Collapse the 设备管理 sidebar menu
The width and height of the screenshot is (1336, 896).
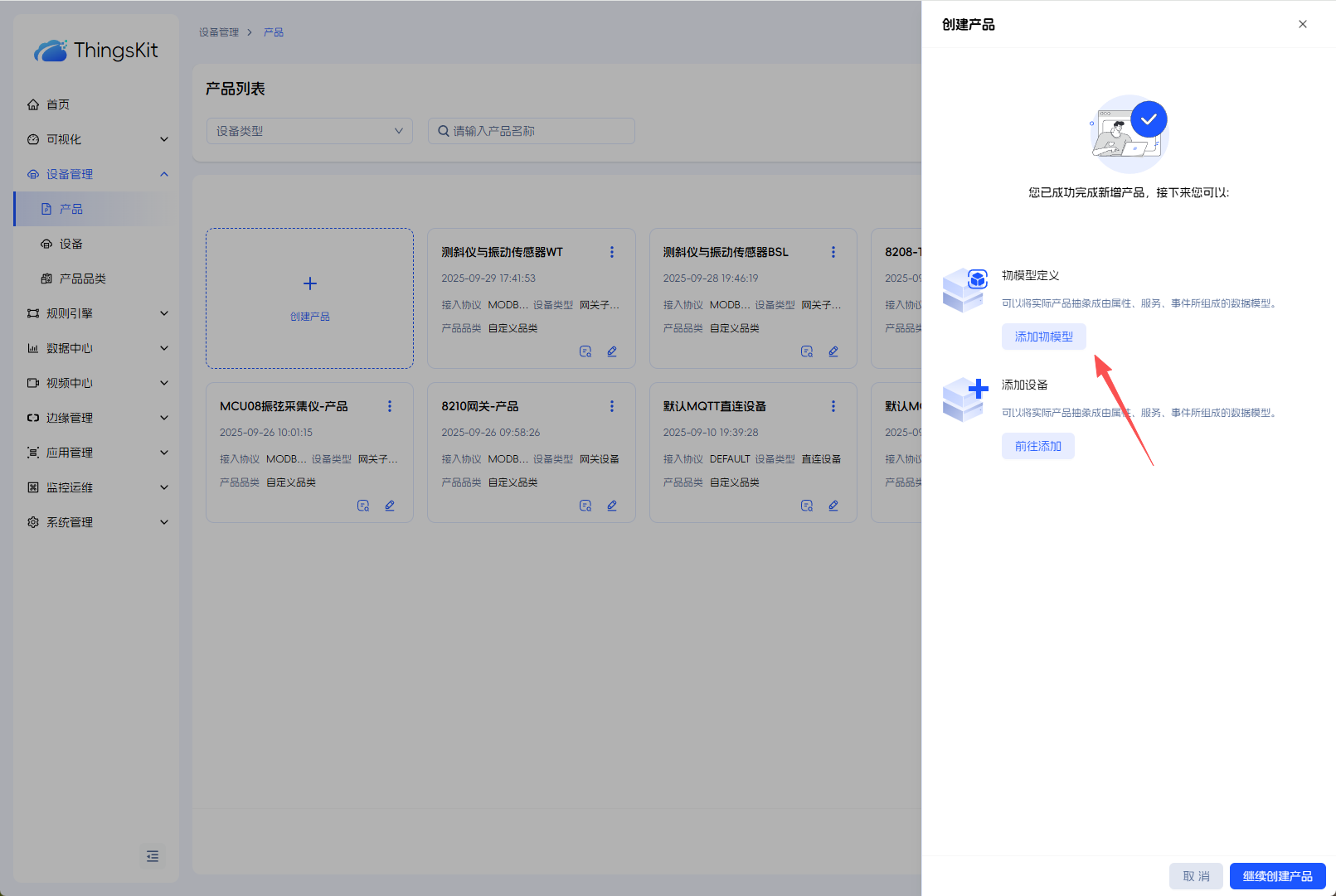[97, 174]
